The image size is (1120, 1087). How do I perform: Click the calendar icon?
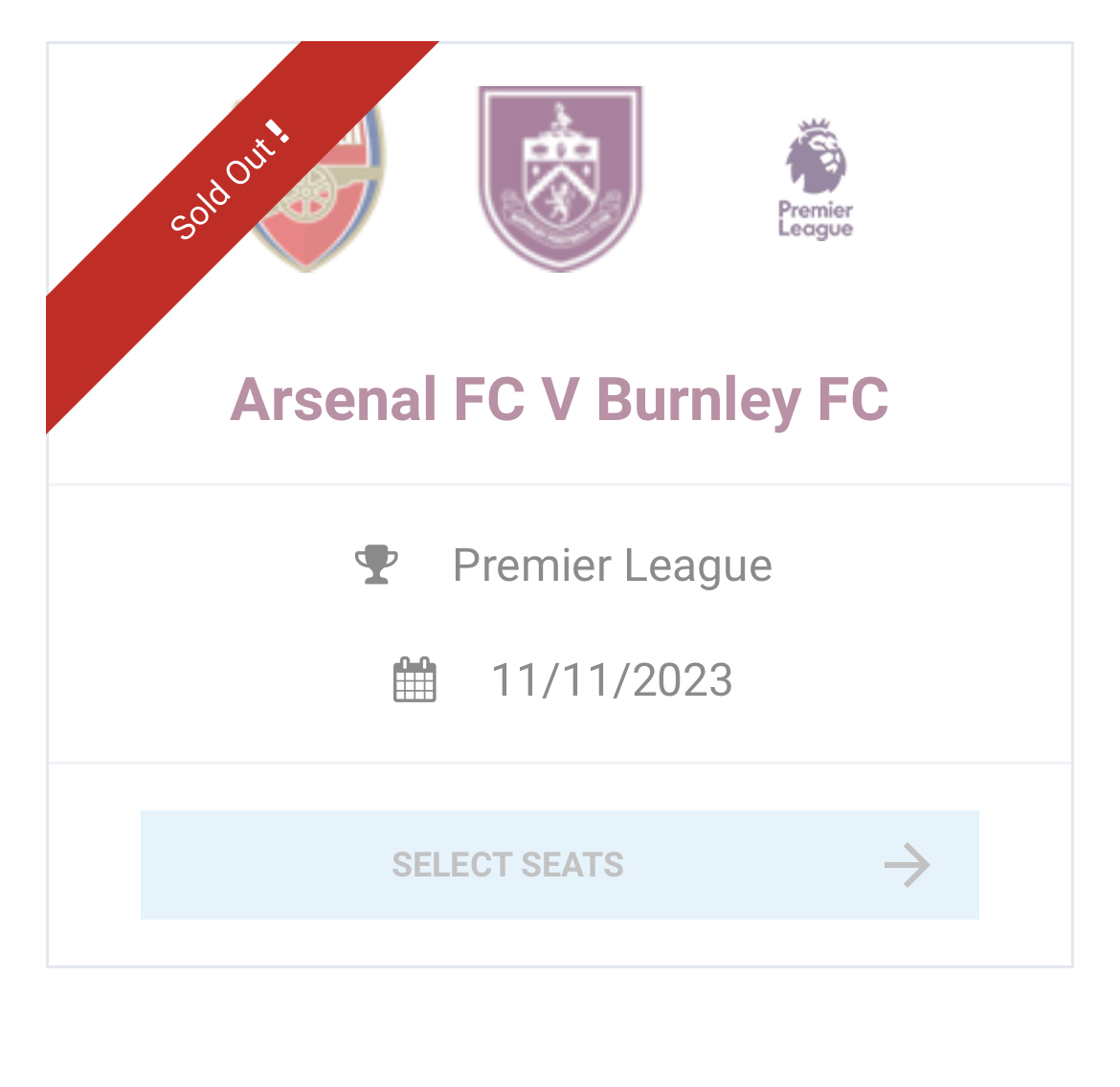414,680
